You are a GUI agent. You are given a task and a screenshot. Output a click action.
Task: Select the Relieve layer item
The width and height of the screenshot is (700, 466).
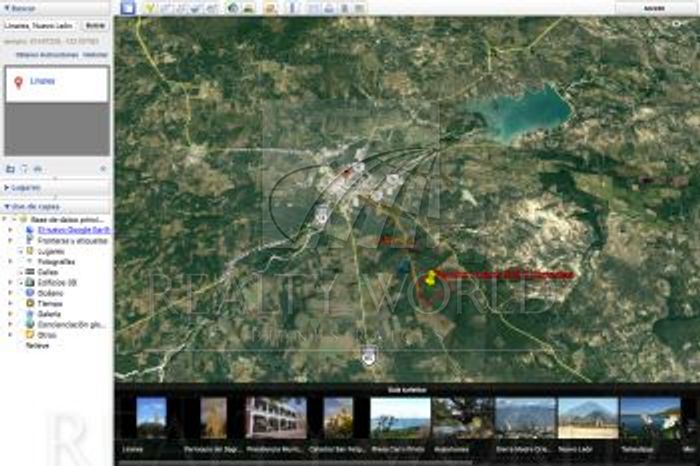pyautogui.click(x=36, y=345)
